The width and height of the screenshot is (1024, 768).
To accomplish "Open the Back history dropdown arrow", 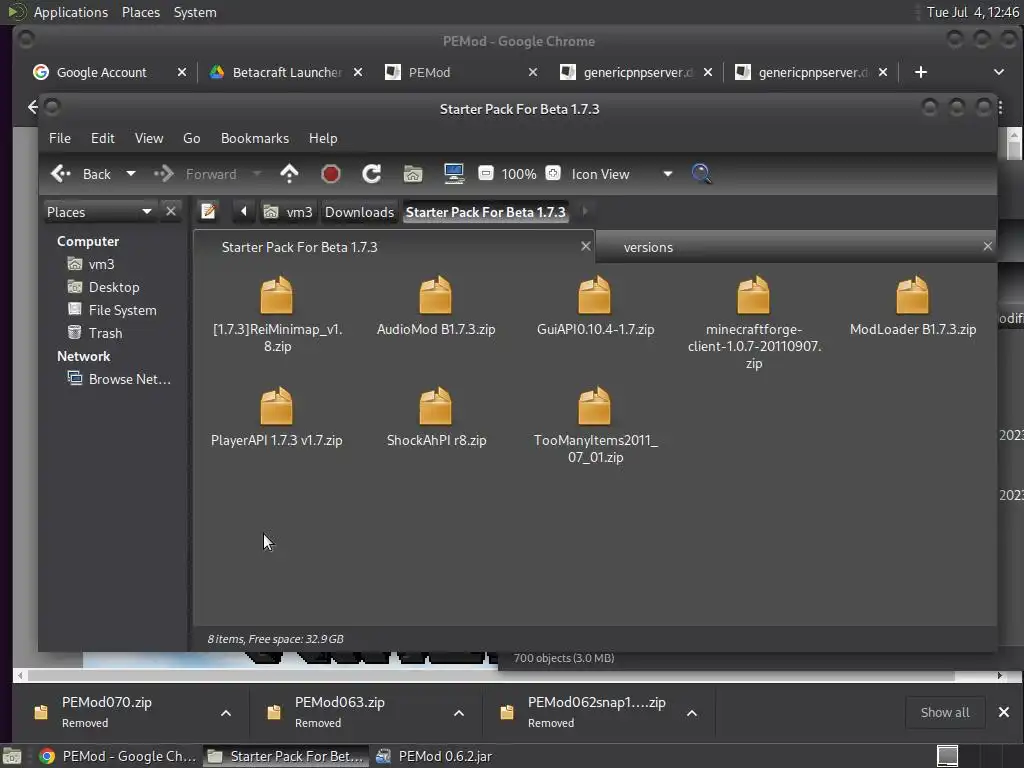I will [x=131, y=174].
